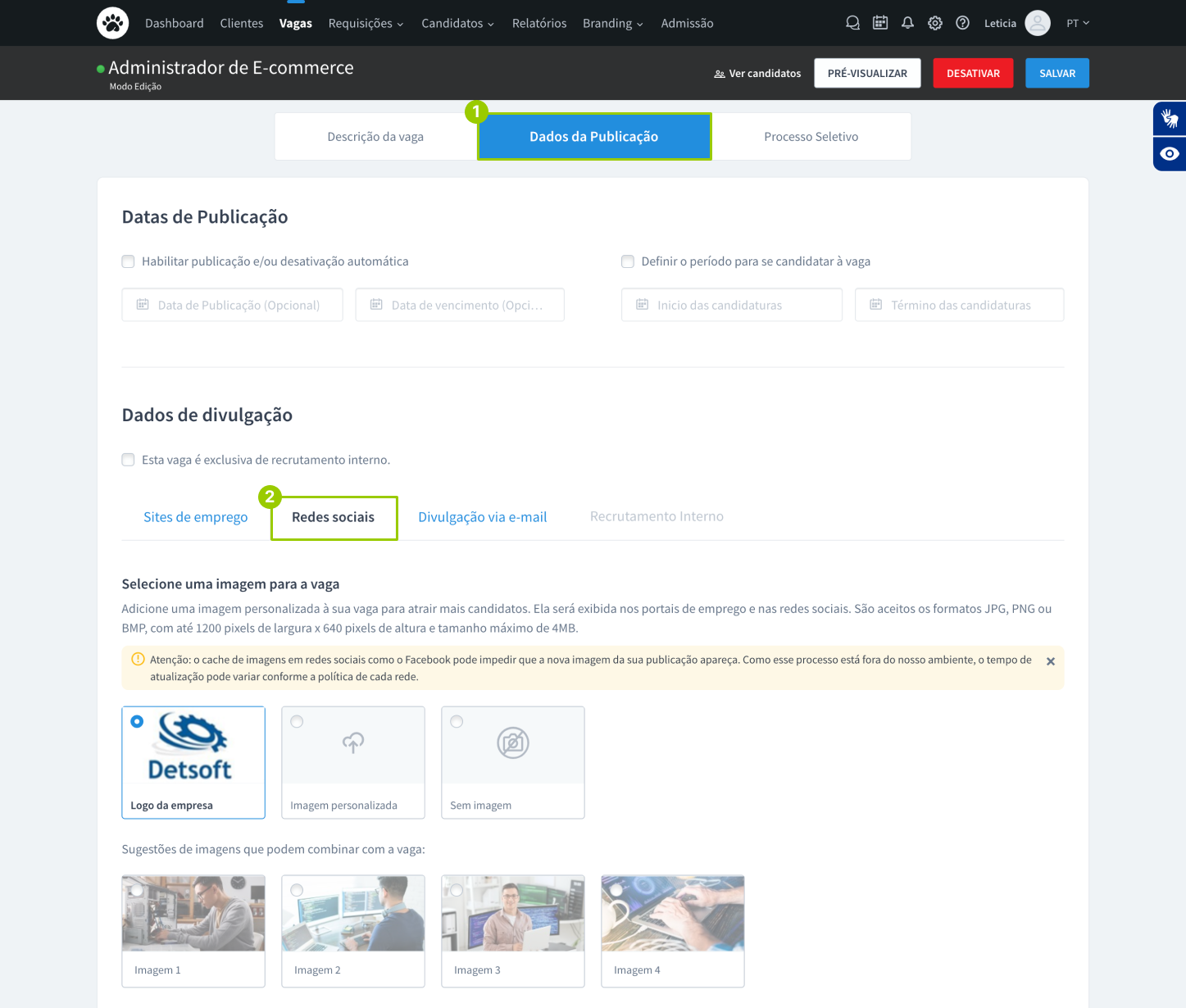Expand the Requisições dropdown menu
This screenshot has width=1186, height=1008.
(366, 23)
